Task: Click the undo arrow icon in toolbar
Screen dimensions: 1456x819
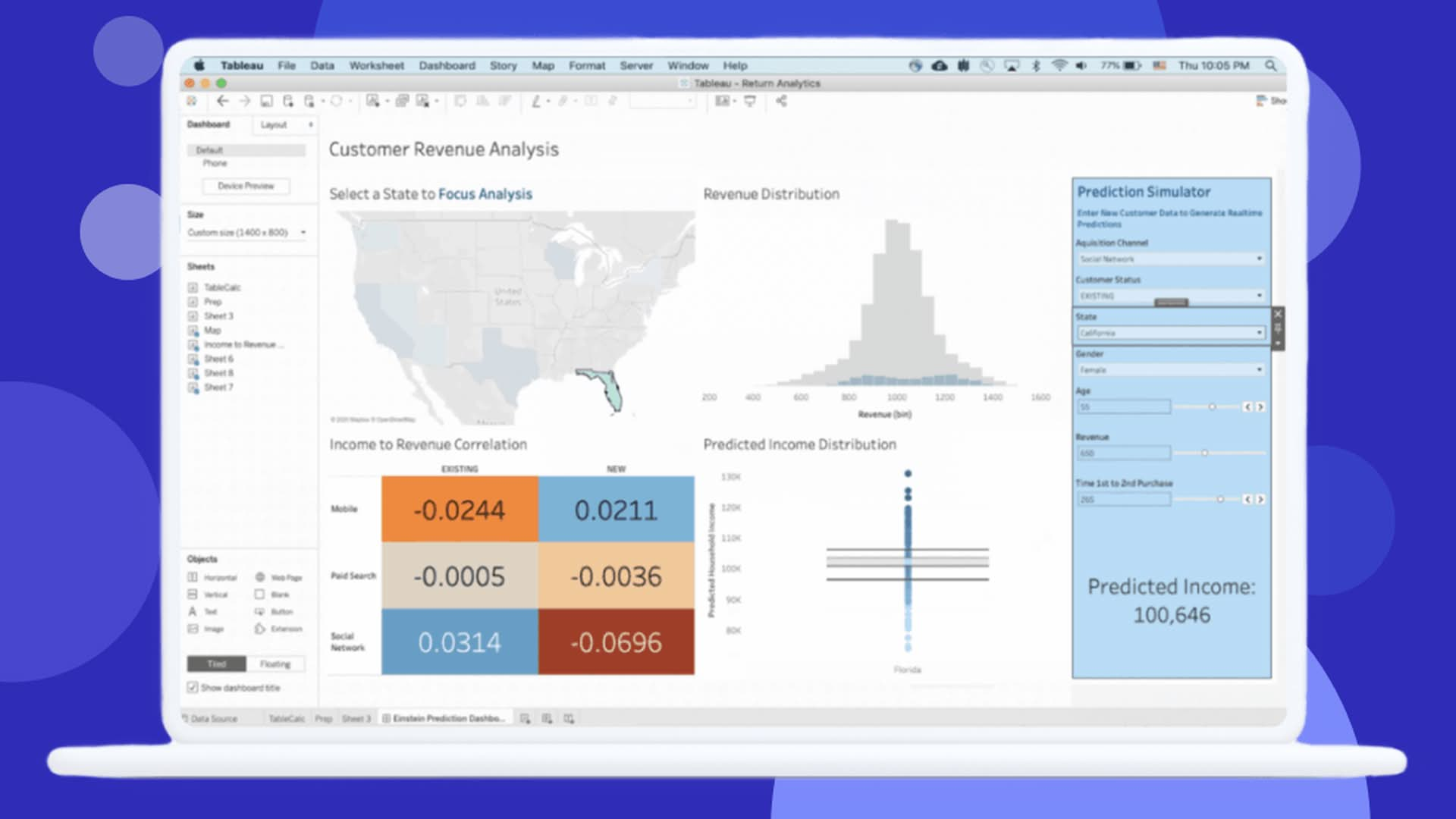Action: click(224, 101)
